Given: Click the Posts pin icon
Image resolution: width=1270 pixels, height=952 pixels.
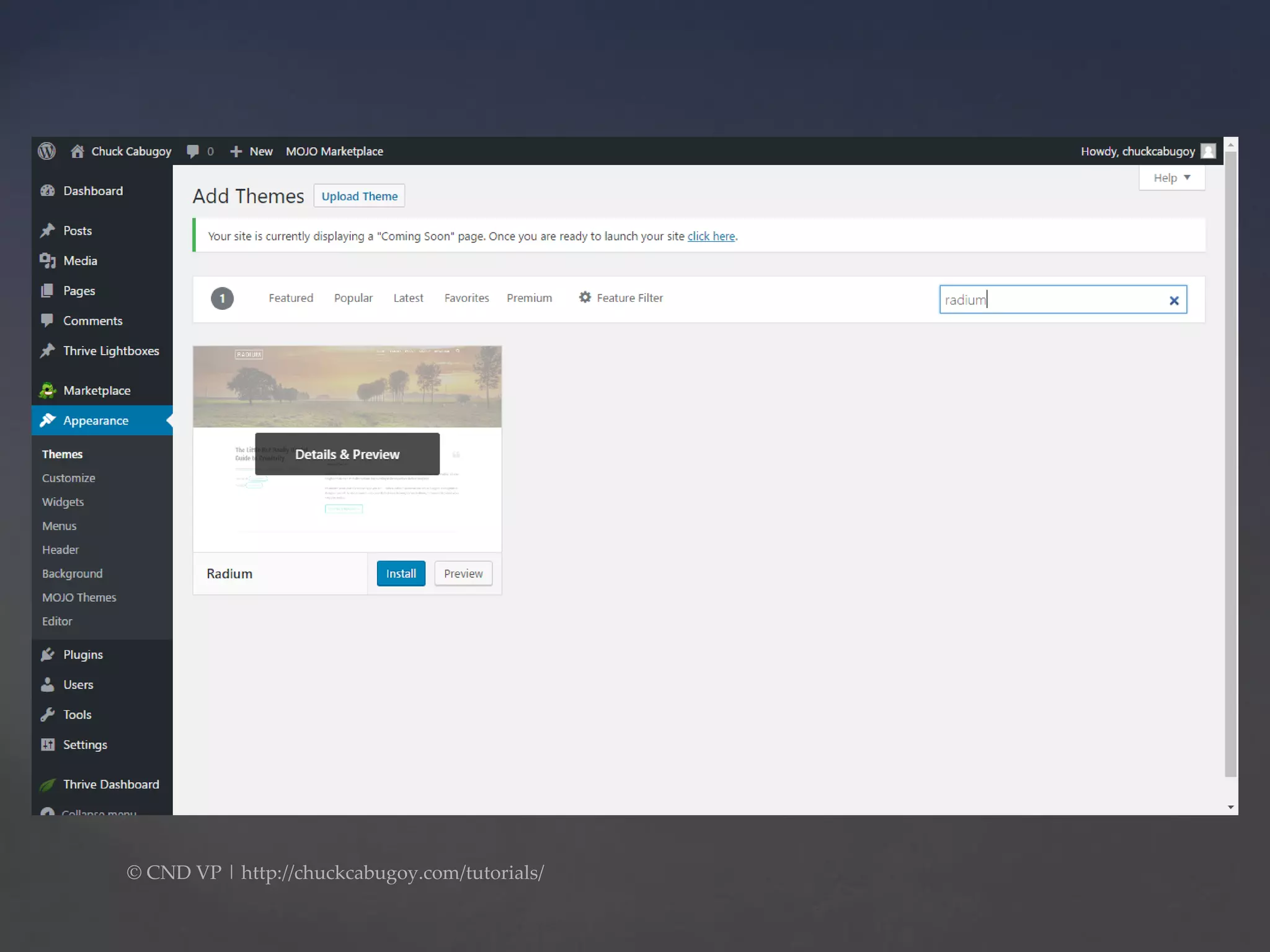Looking at the screenshot, I should pos(48,231).
